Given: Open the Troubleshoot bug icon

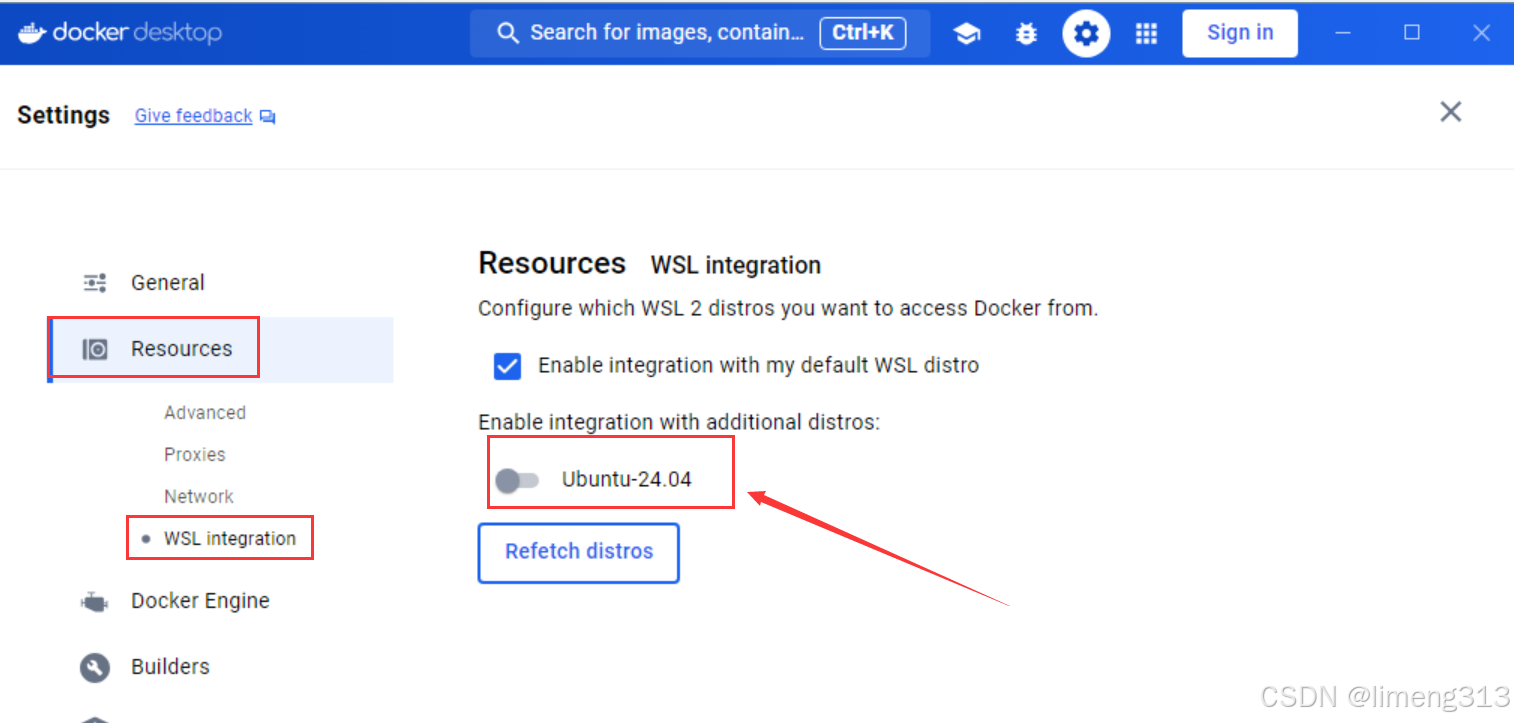Looking at the screenshot, I should [1026, 34].
